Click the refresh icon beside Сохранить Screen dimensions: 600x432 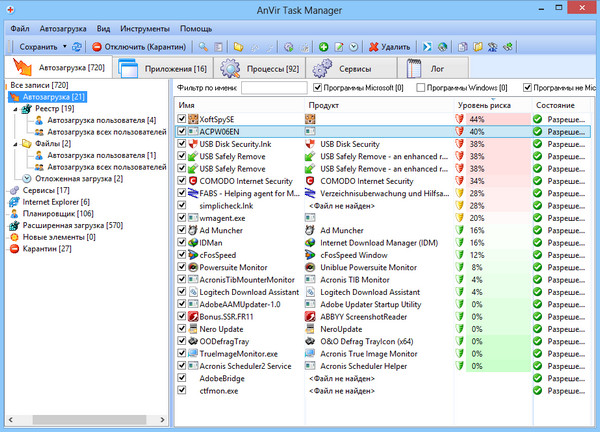78,46
